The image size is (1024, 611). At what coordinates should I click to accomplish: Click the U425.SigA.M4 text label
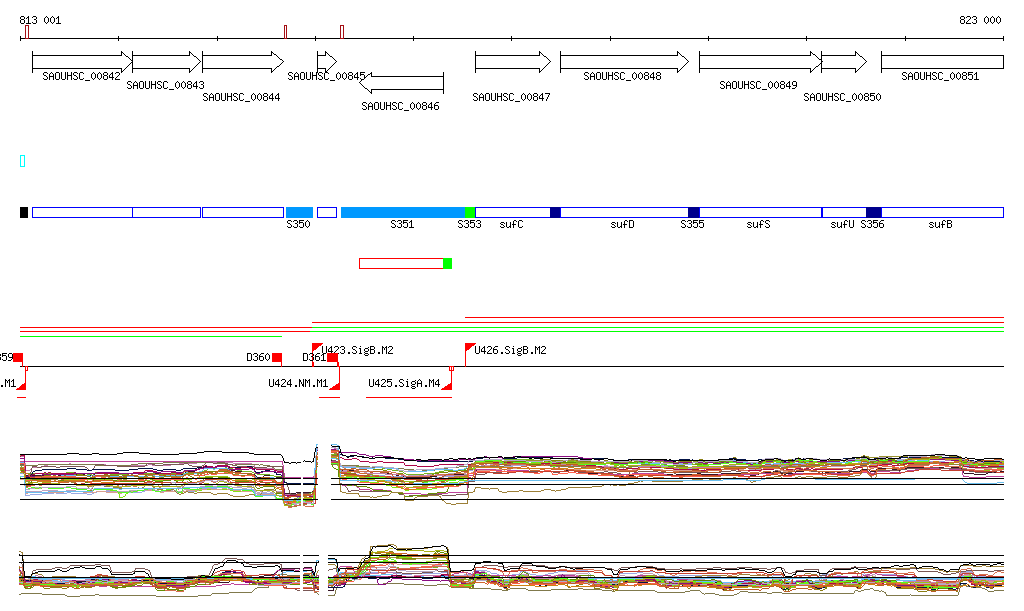click(x=404, y=383)
